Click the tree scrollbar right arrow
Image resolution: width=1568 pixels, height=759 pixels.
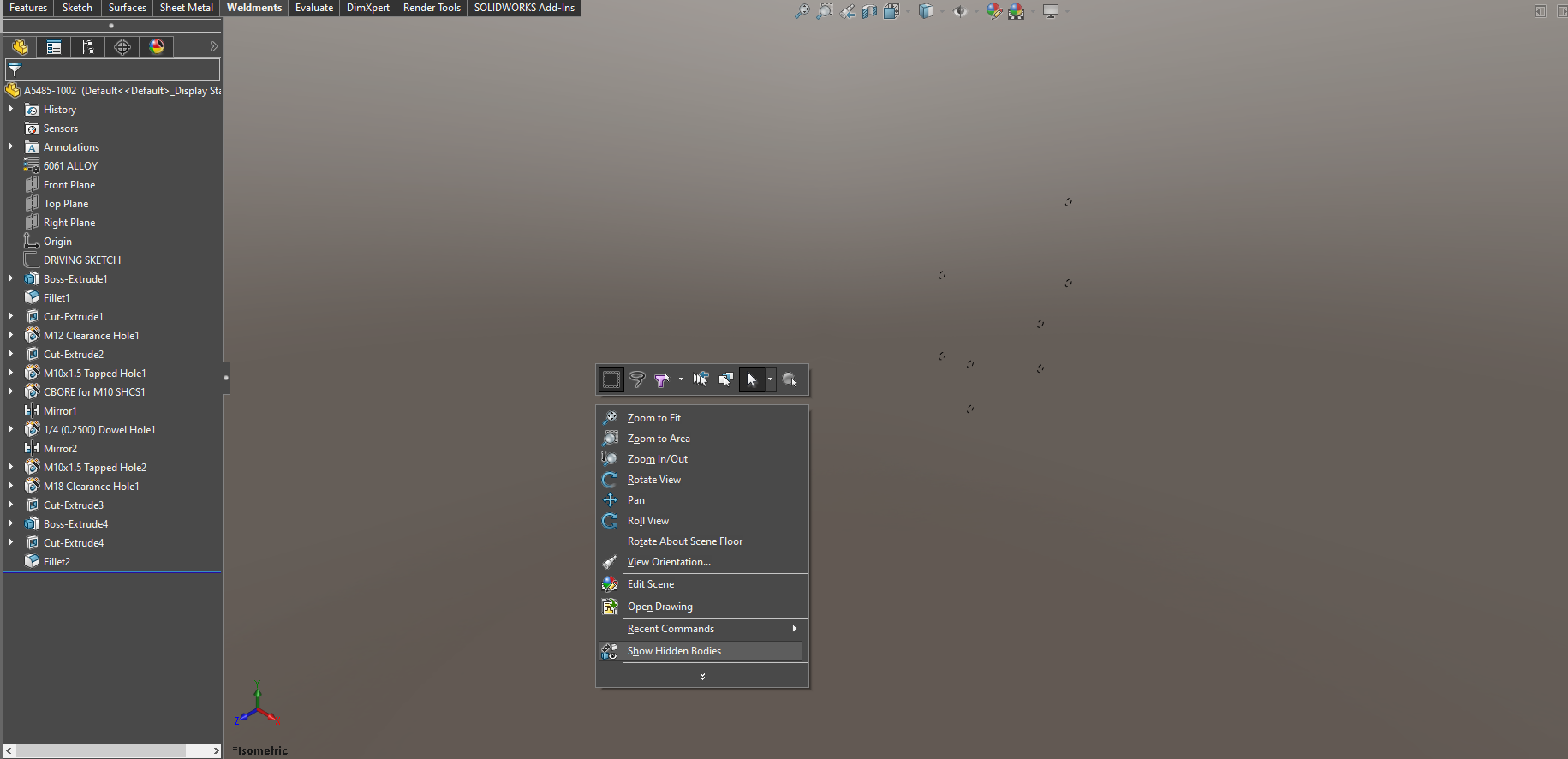tap(216, 750)
